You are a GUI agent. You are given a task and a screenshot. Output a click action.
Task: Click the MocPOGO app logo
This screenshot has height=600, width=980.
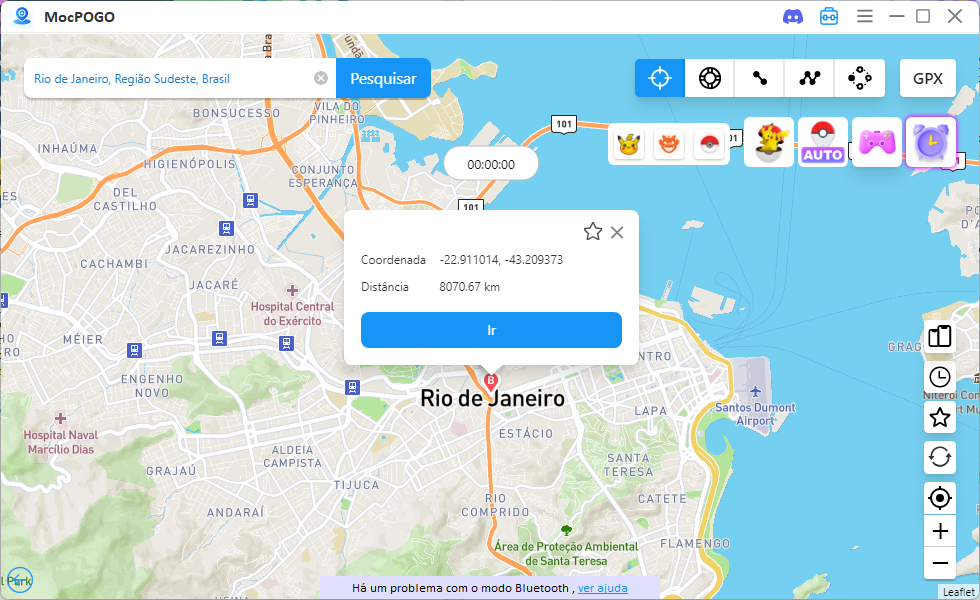(22, 16)
